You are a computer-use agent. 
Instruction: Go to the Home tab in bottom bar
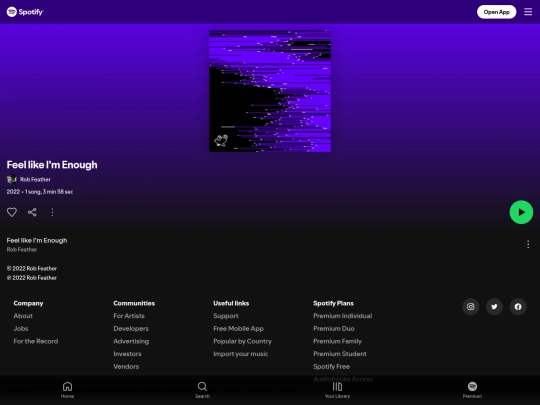pos(68,390)
